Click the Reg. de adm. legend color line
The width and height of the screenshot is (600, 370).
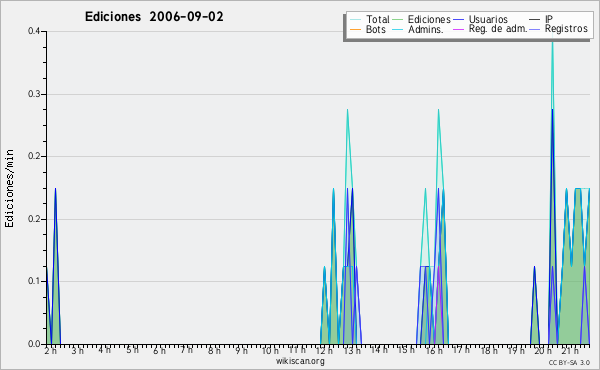coord(458,29)
